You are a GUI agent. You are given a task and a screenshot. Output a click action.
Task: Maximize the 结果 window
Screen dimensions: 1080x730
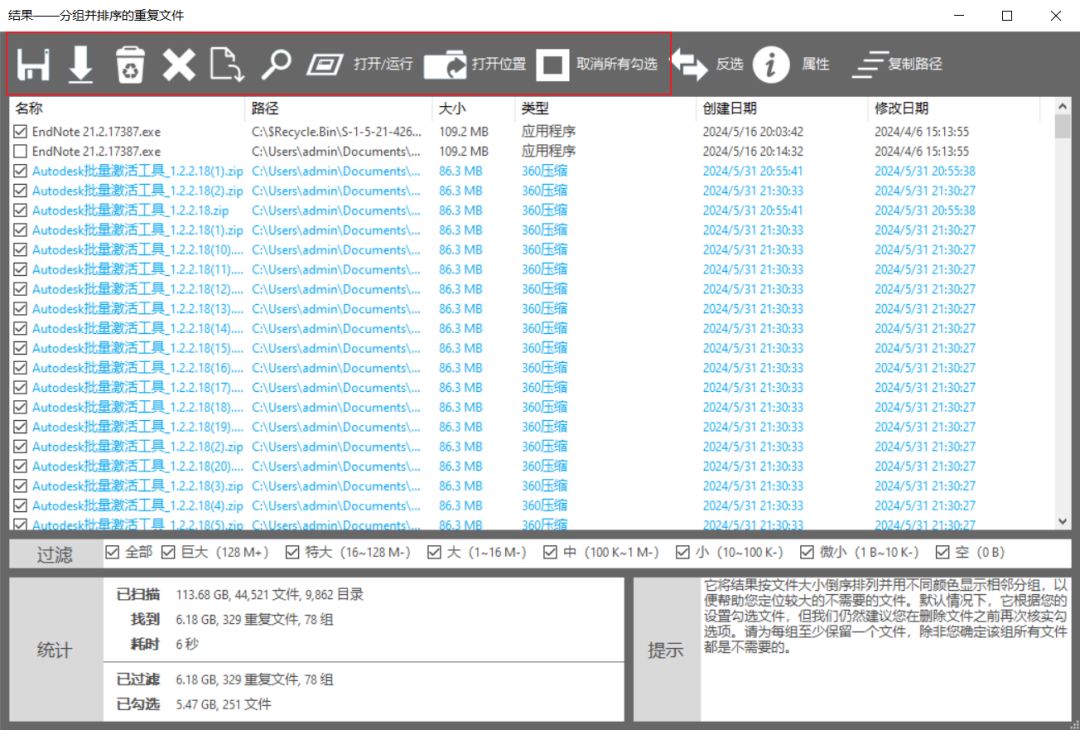click(x=1007, y=15)
